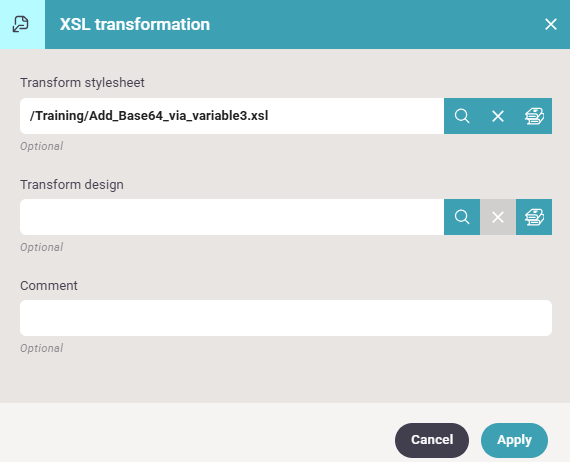Focus the Transform stylesheet input field

click(232, 116)
